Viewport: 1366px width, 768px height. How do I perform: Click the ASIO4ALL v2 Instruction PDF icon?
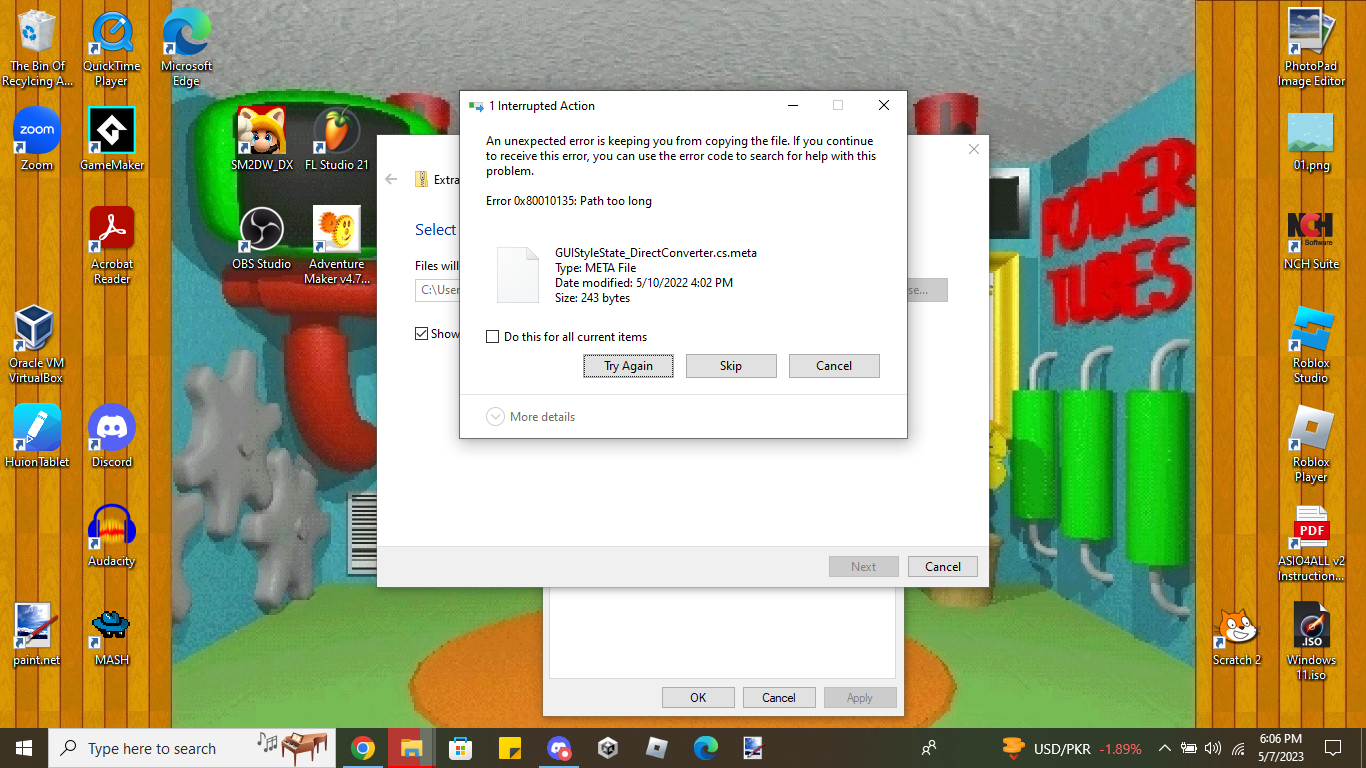[1311, 543]
